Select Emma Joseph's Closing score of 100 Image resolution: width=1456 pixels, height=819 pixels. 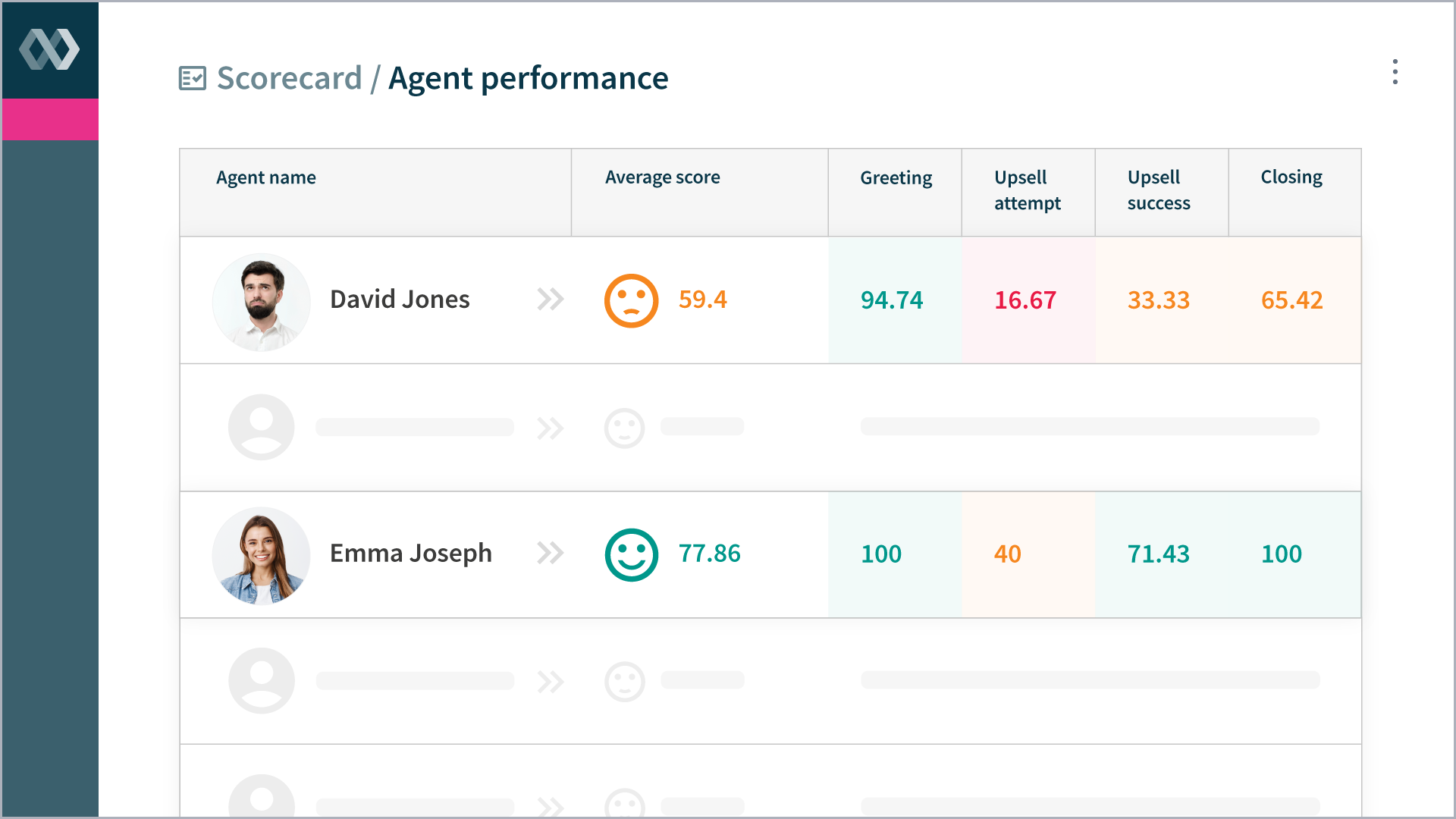pos(1282,554)
